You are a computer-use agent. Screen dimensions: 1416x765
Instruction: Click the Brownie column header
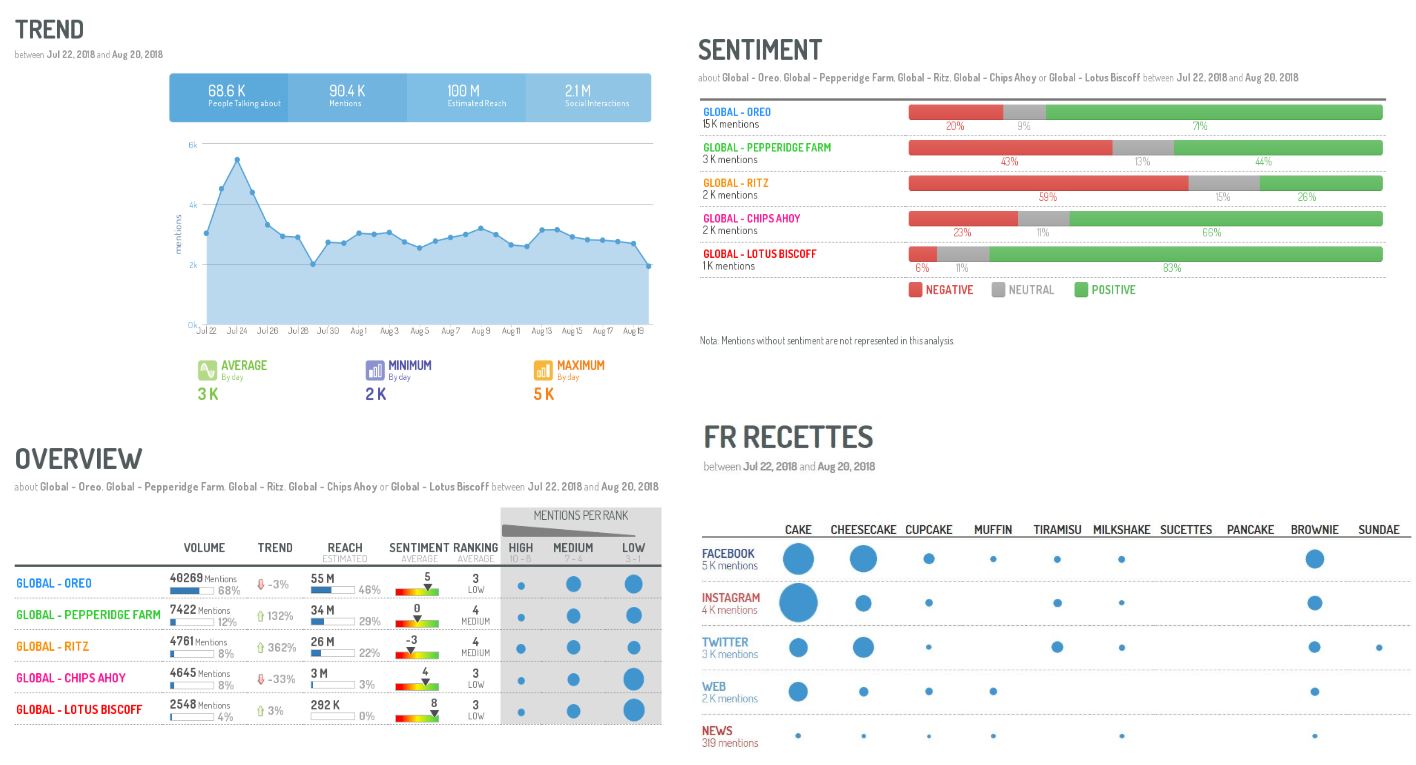(x=1315, y=529)
